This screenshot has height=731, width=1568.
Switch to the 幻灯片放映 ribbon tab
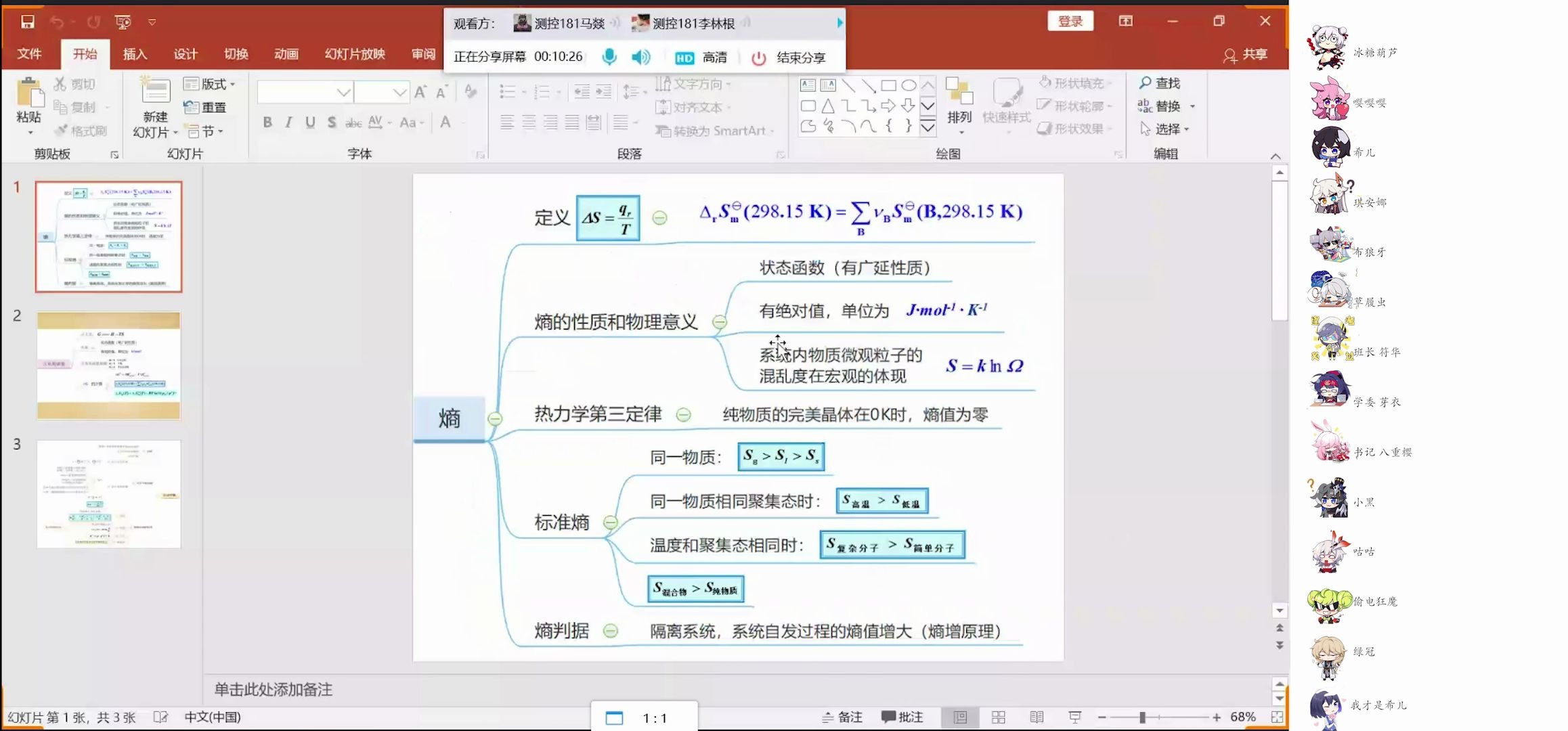coord(355,53)
